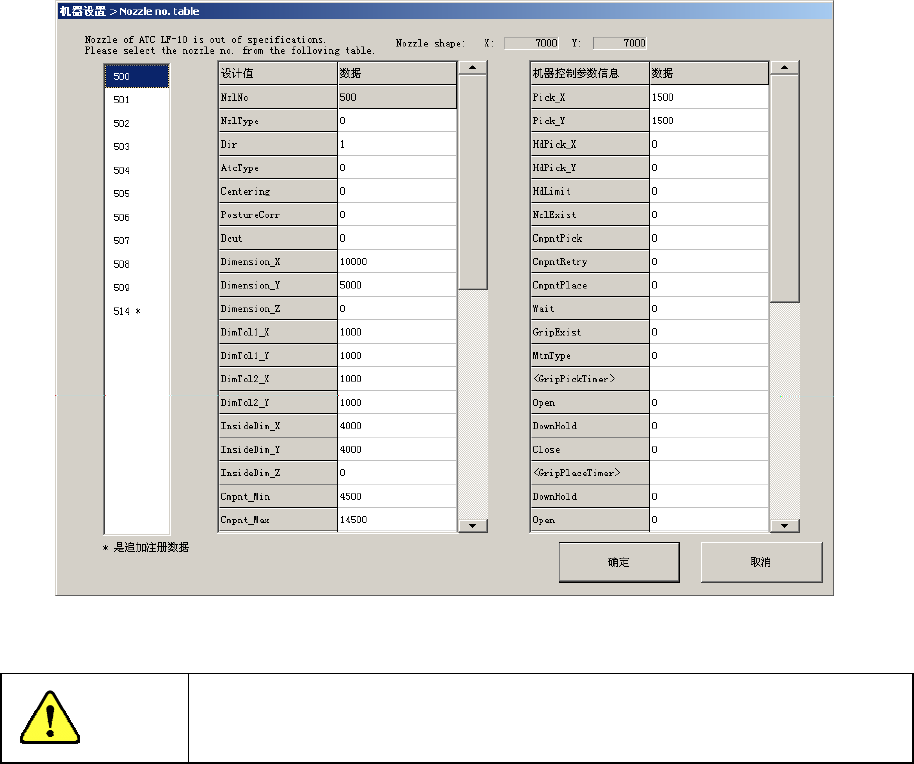Click the NzlType data cell
Image resolution: width=914 pixels, height=764 pixels.
pos(397,121)
